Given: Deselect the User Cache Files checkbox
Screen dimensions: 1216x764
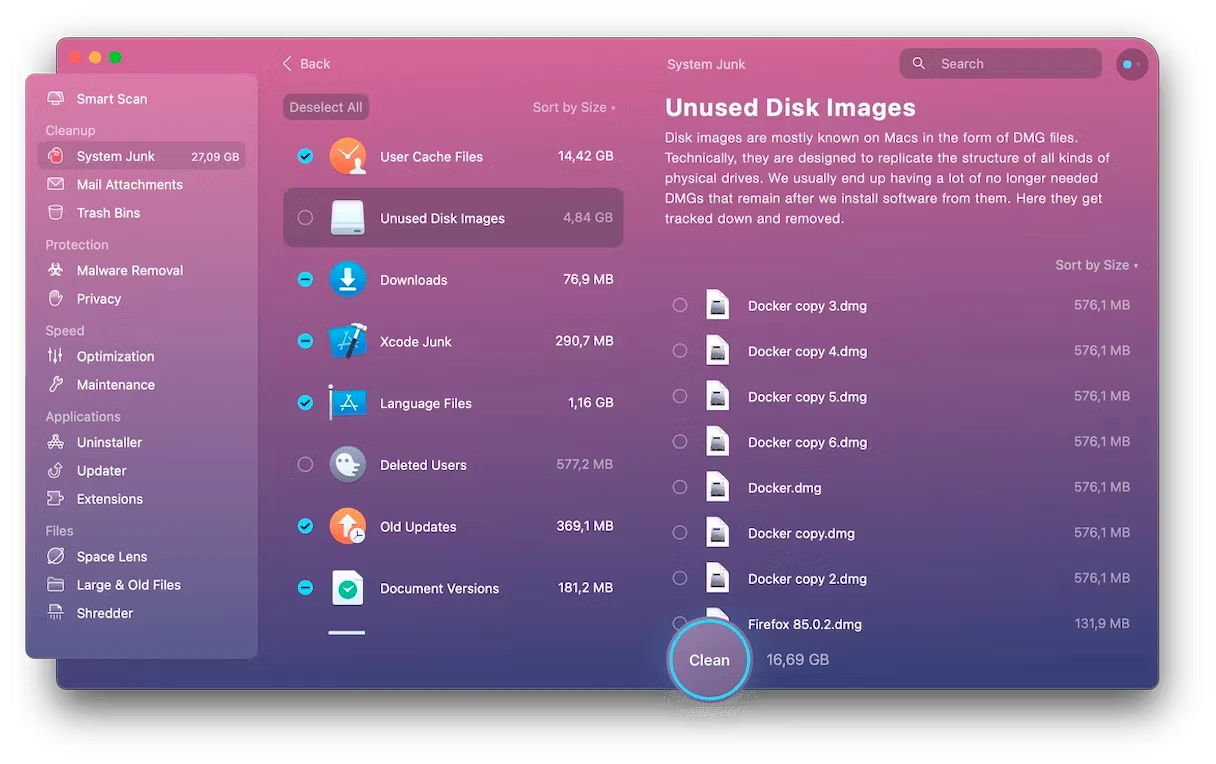Looking at the screenshot, I should pyautogui.click(x=304, y=156).
